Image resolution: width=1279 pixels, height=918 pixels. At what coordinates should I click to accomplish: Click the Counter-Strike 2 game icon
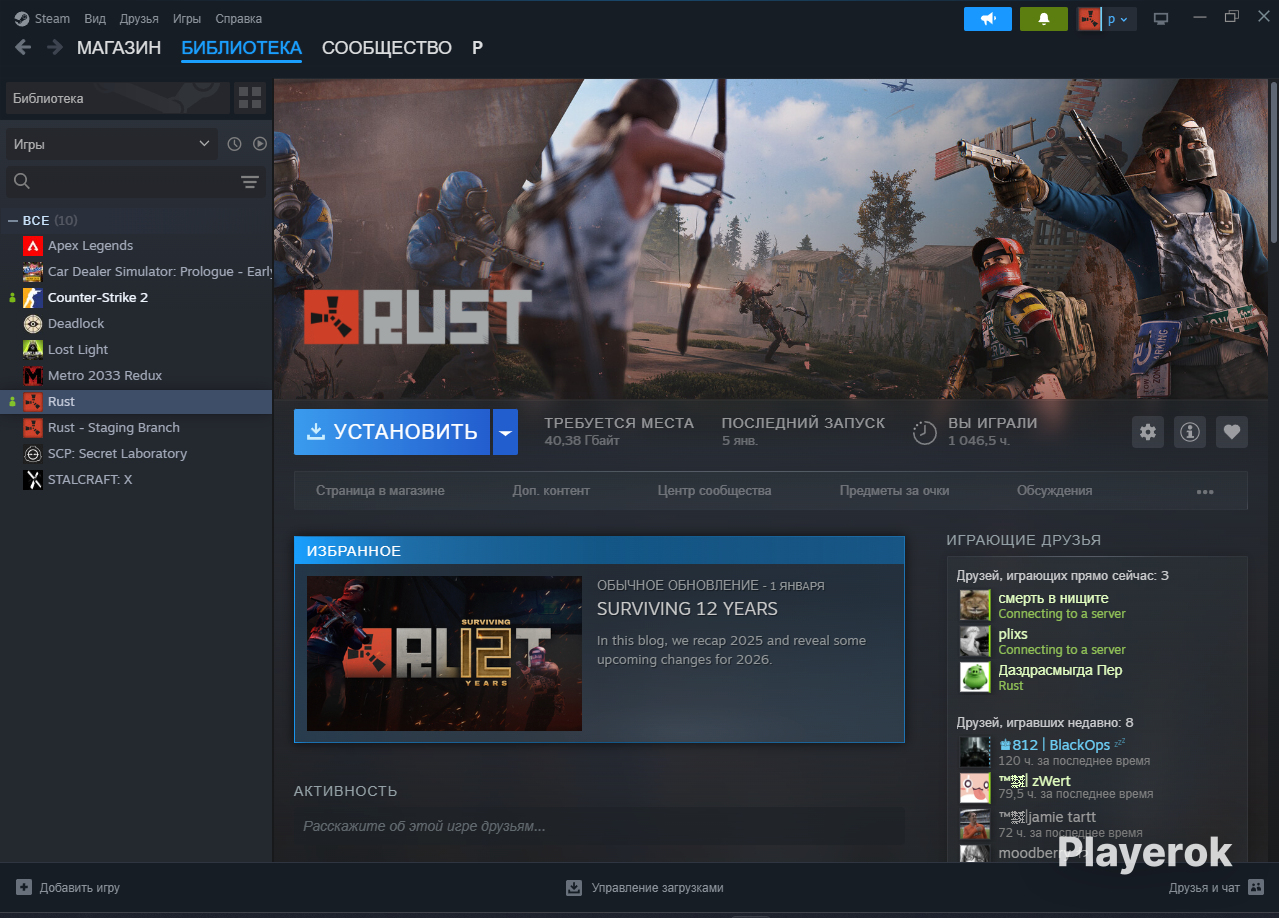point(33,298)
